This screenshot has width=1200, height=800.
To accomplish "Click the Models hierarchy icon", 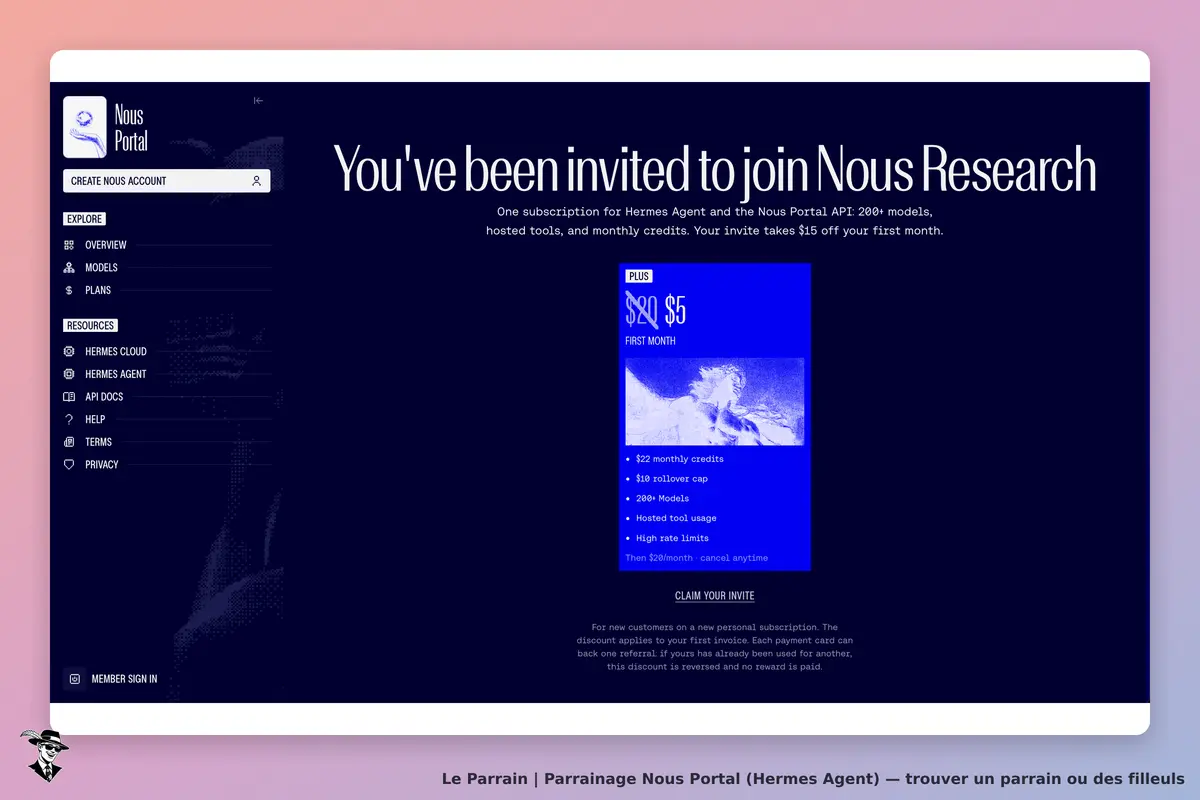I will [x=69, y=268].
